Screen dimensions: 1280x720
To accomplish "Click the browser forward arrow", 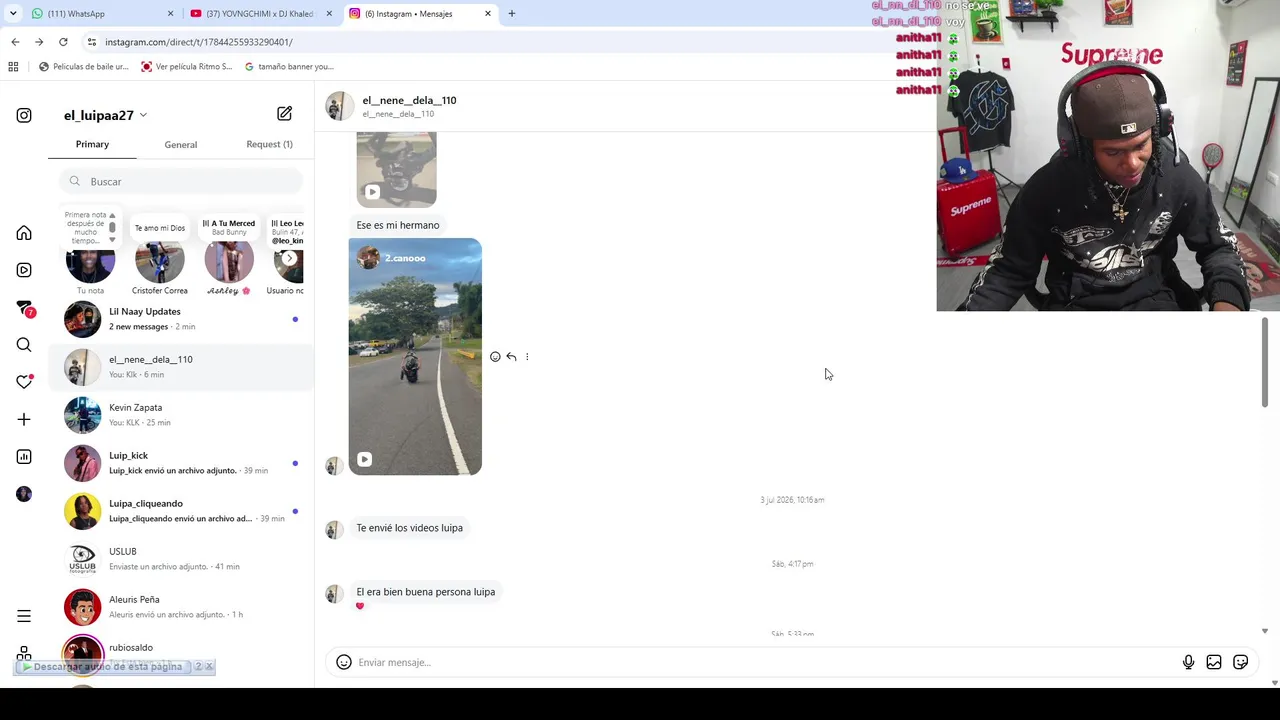I will coord(39,42).
